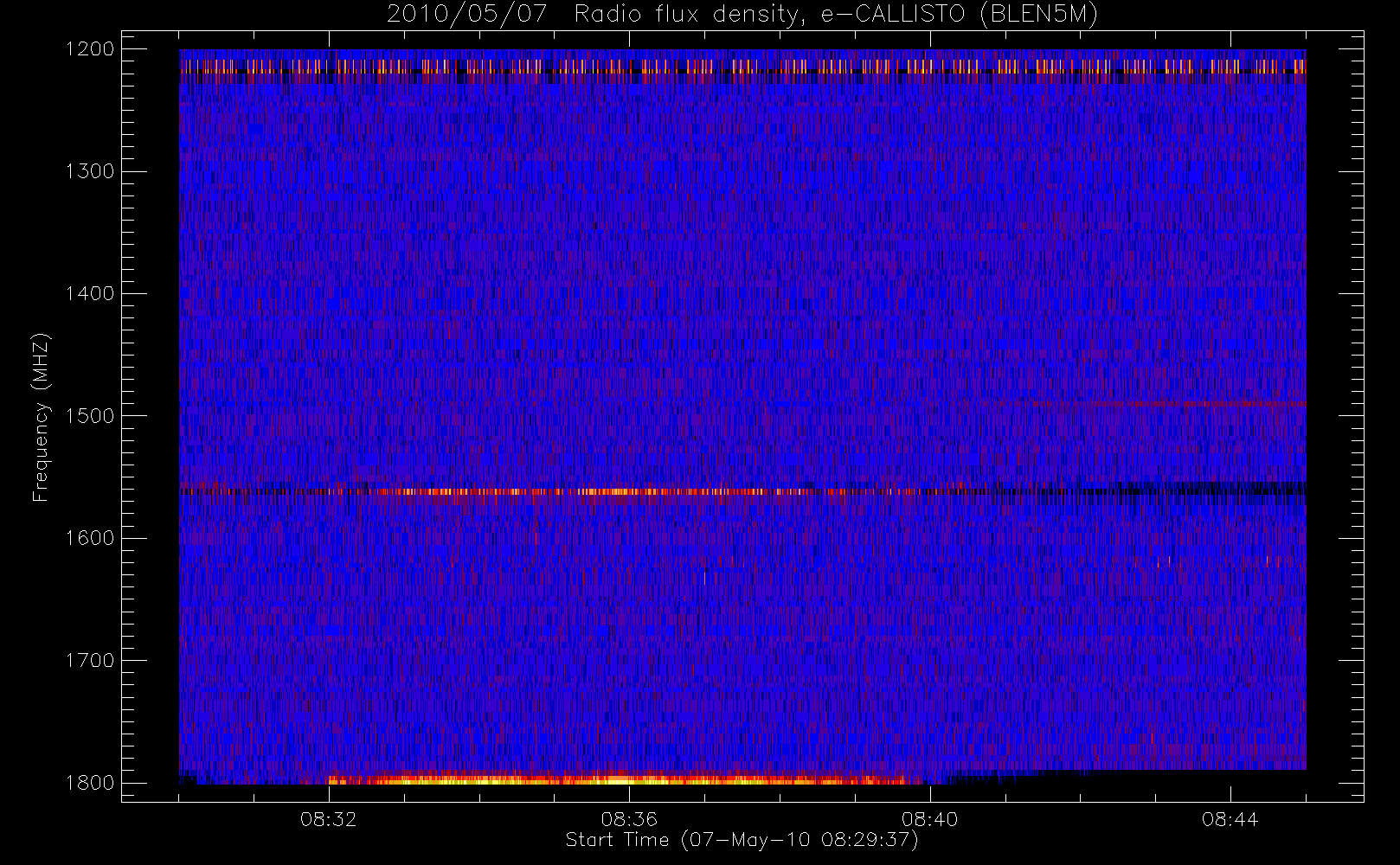Viewport: 1400px width, 865px height.
Task: Click the 1700 frequency tick label
Action: pyautogui.click(x=90, y=660)
